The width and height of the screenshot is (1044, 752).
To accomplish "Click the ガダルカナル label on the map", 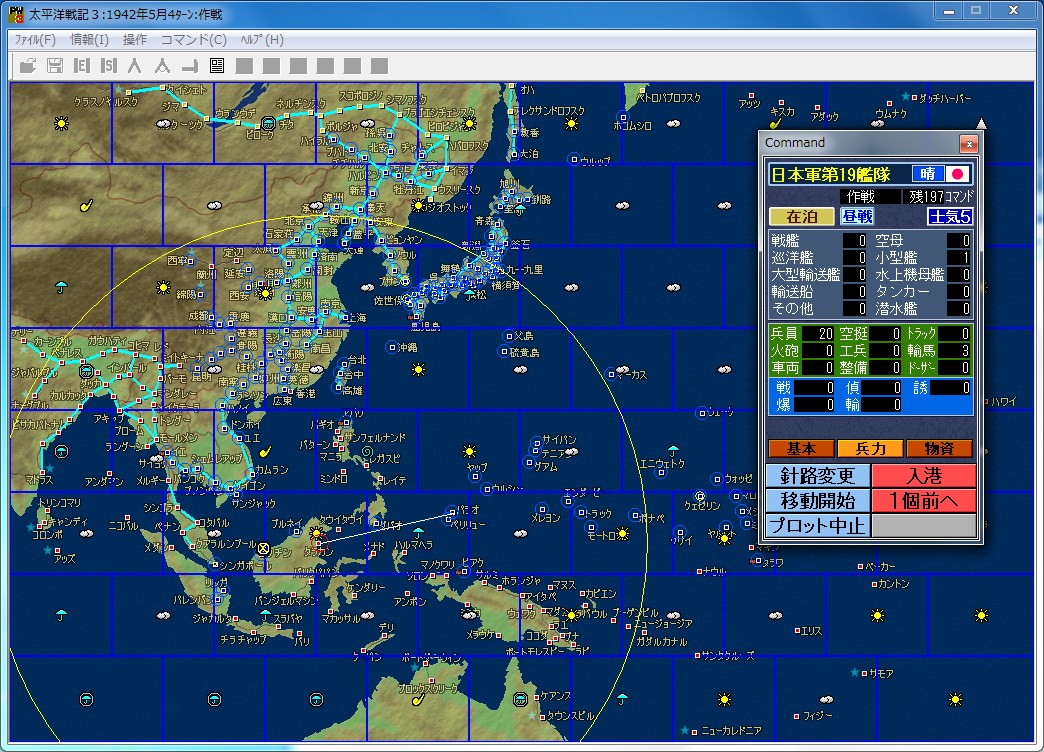I will pyautogui.click(x=661, y=641).
